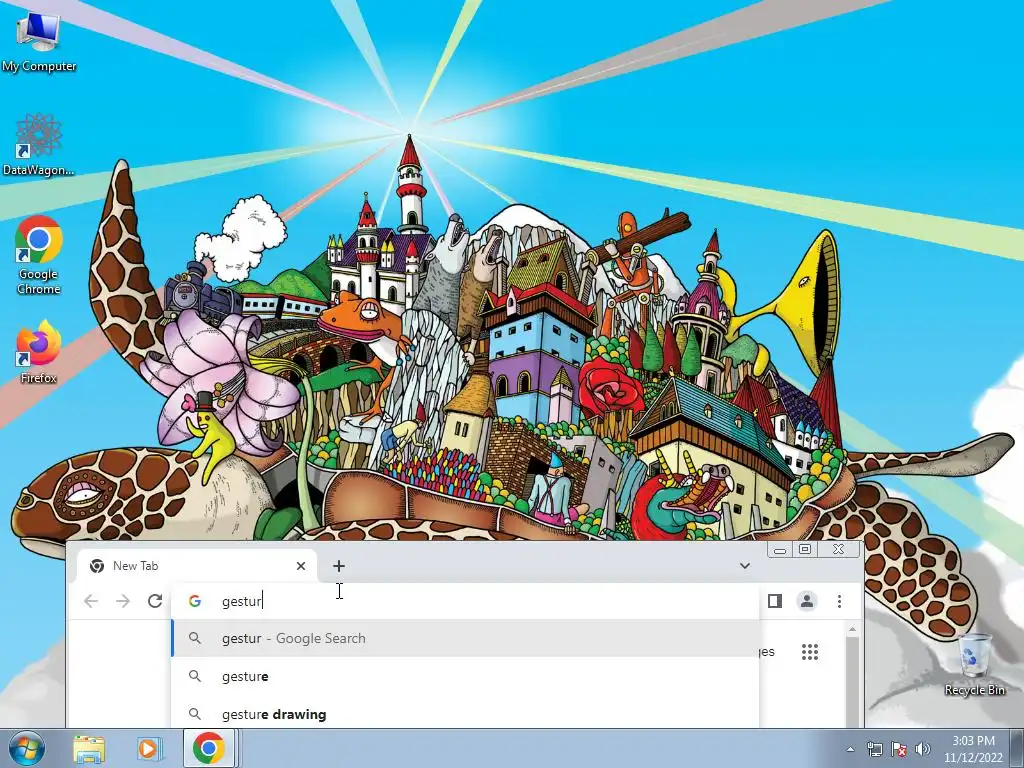Image resolution: width=1024 pixels, height=768 pixels.
Task: Open Windows Explorer from taskbar
Action: pyautogui.click(x=89, y=748)
